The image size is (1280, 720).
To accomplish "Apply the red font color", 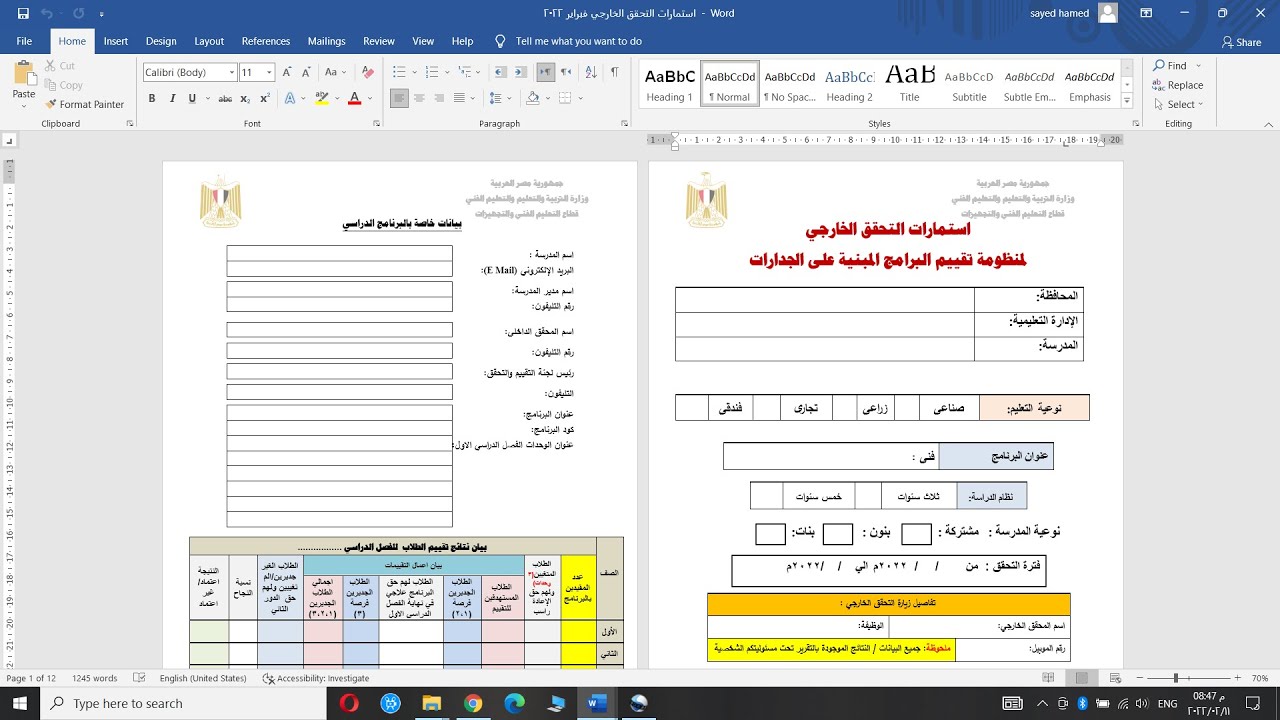I will click(x=354, y=98).
